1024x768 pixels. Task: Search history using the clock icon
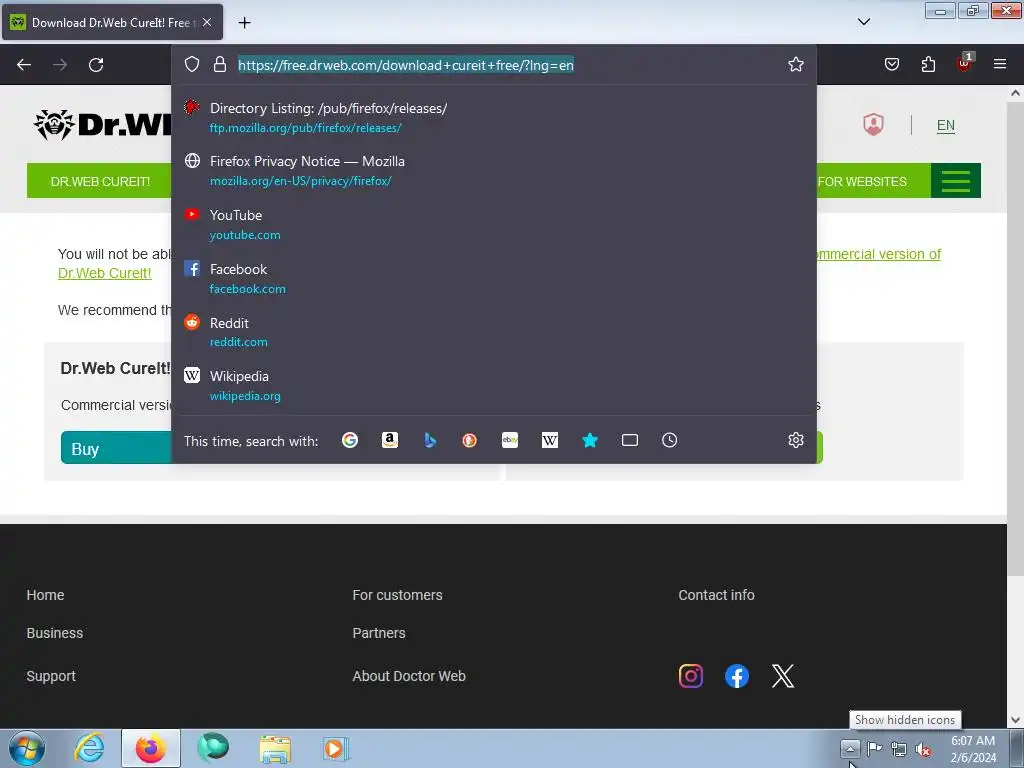pos(669,440)
